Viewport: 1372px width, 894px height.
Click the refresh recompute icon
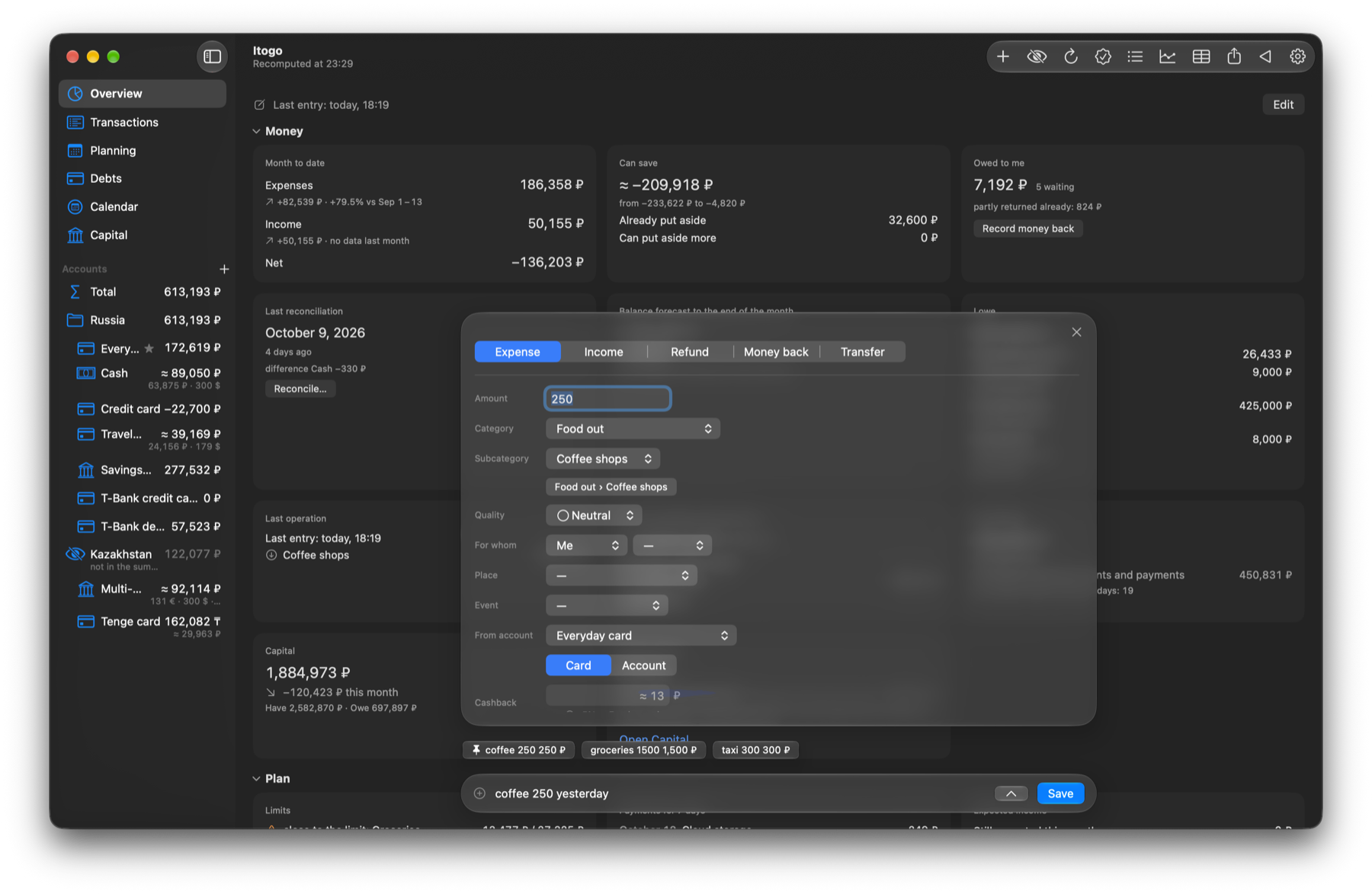click(x=1070, y=56)
